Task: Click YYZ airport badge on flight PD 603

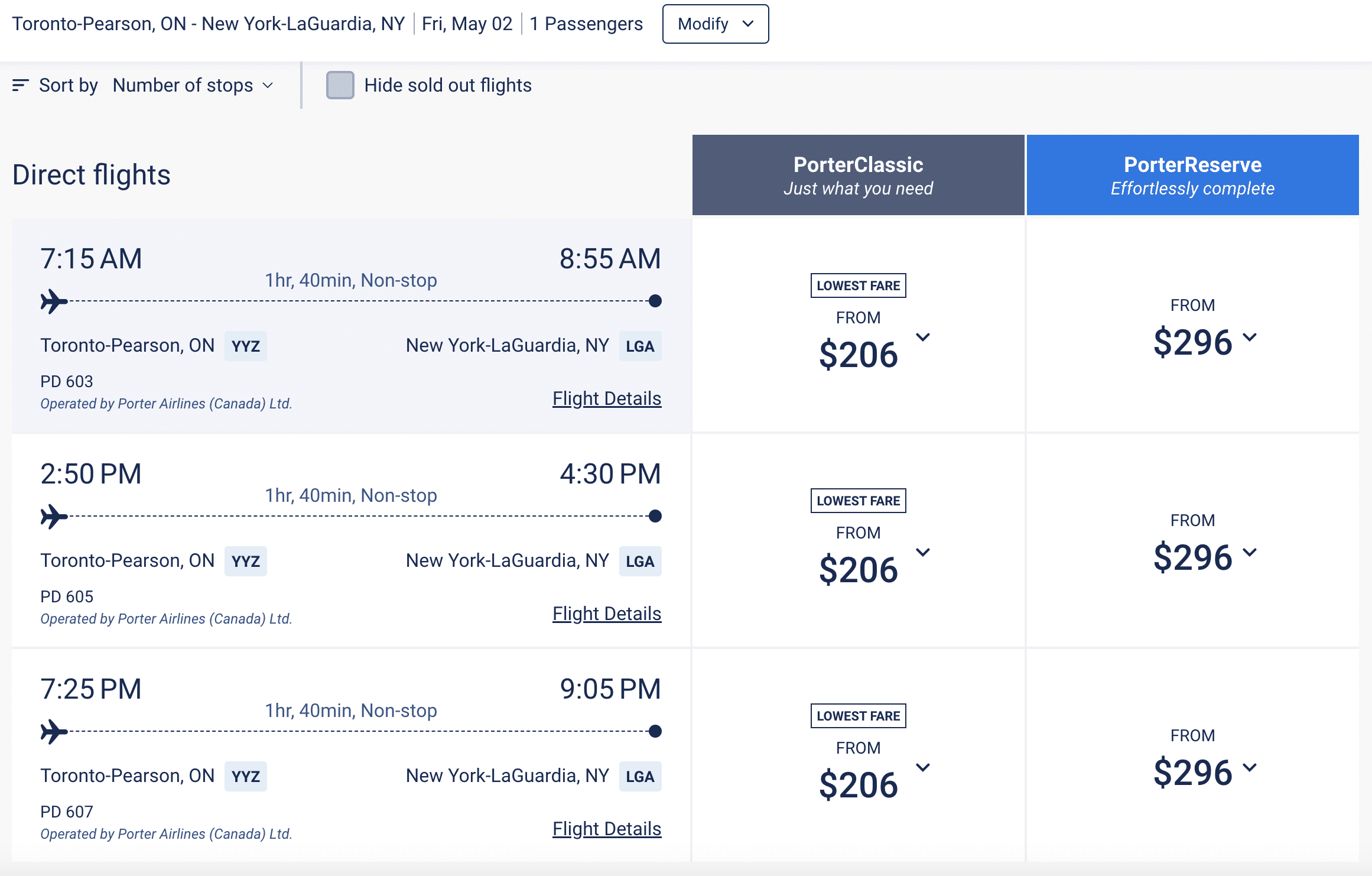Action: [x=245, y=346]
